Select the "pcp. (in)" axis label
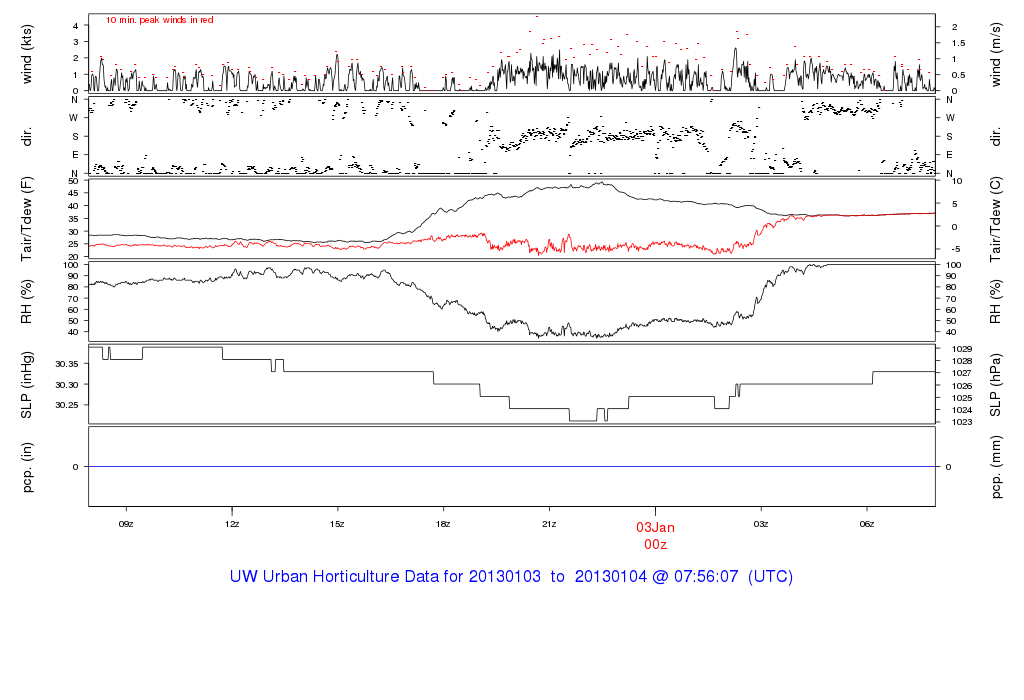This screenshot has height=700, width=1024. point(27,467)
